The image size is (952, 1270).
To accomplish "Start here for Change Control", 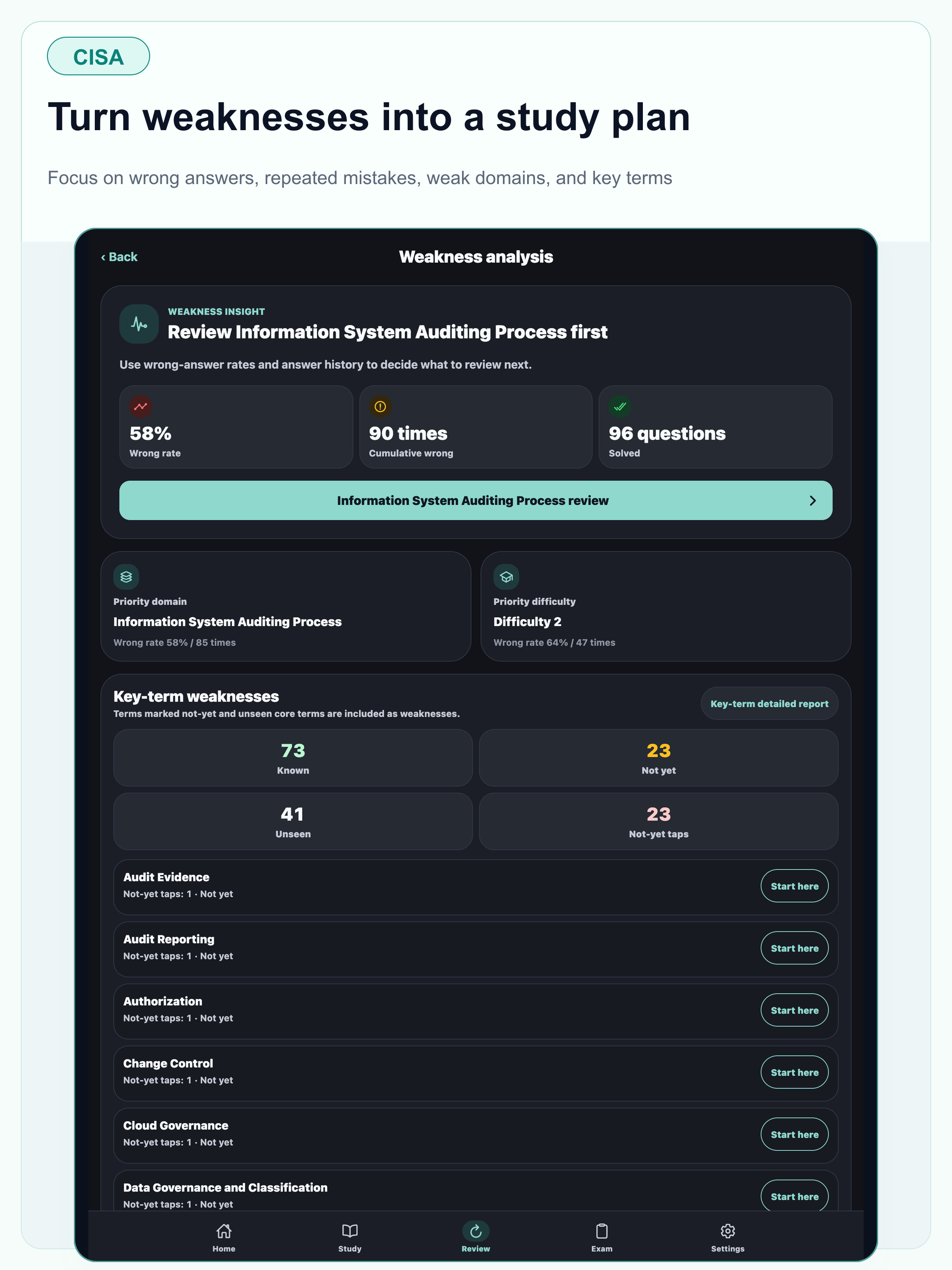I will 795,1072.
